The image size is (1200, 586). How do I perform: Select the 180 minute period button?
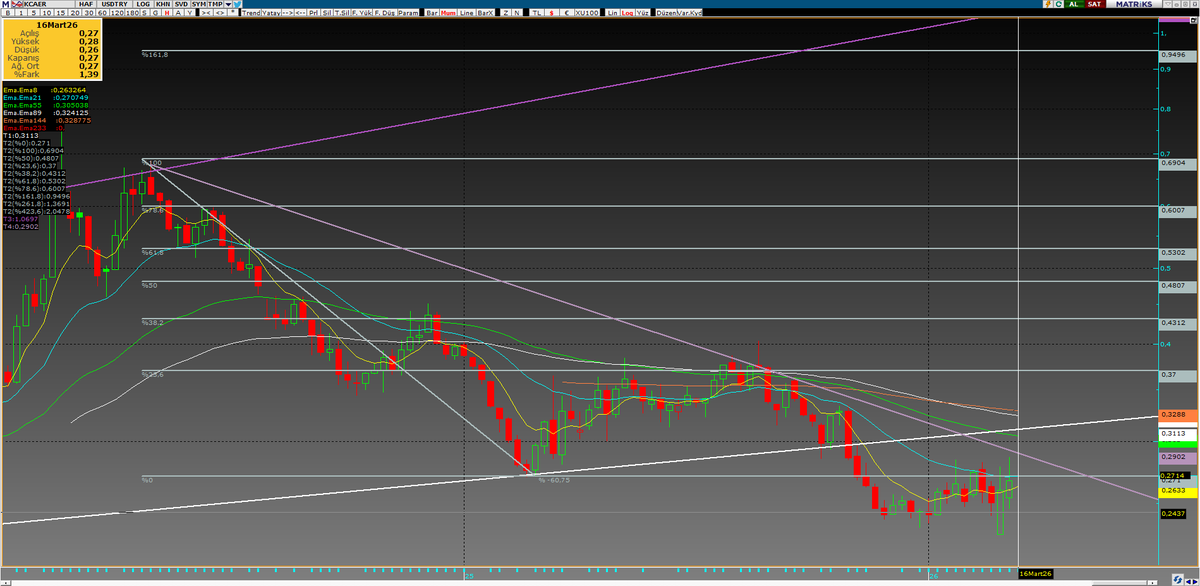(132, 13)
